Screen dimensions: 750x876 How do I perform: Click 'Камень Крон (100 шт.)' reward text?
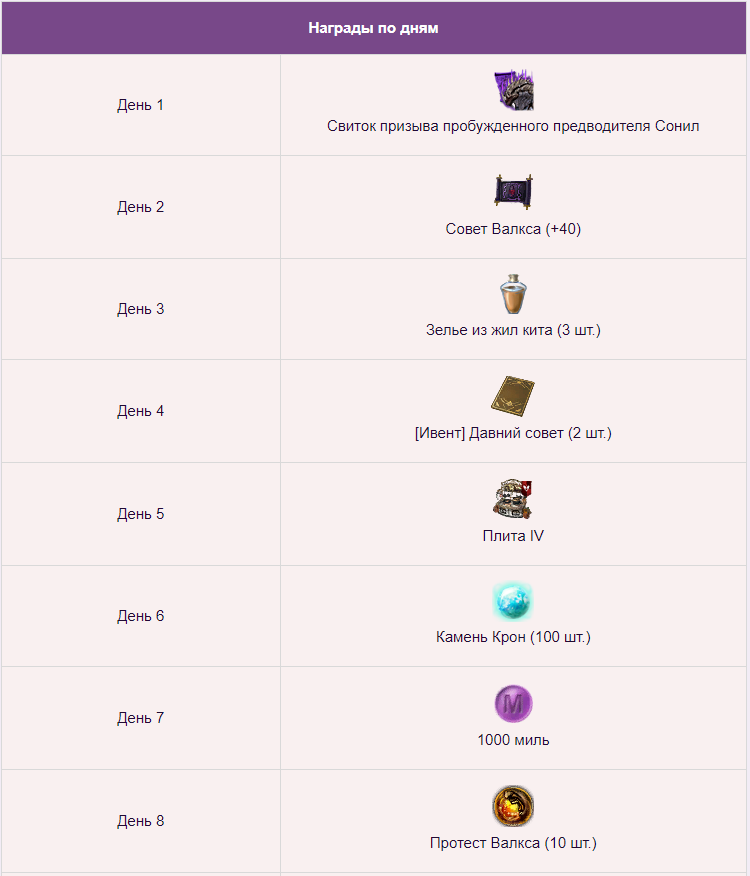coord(513,637)
